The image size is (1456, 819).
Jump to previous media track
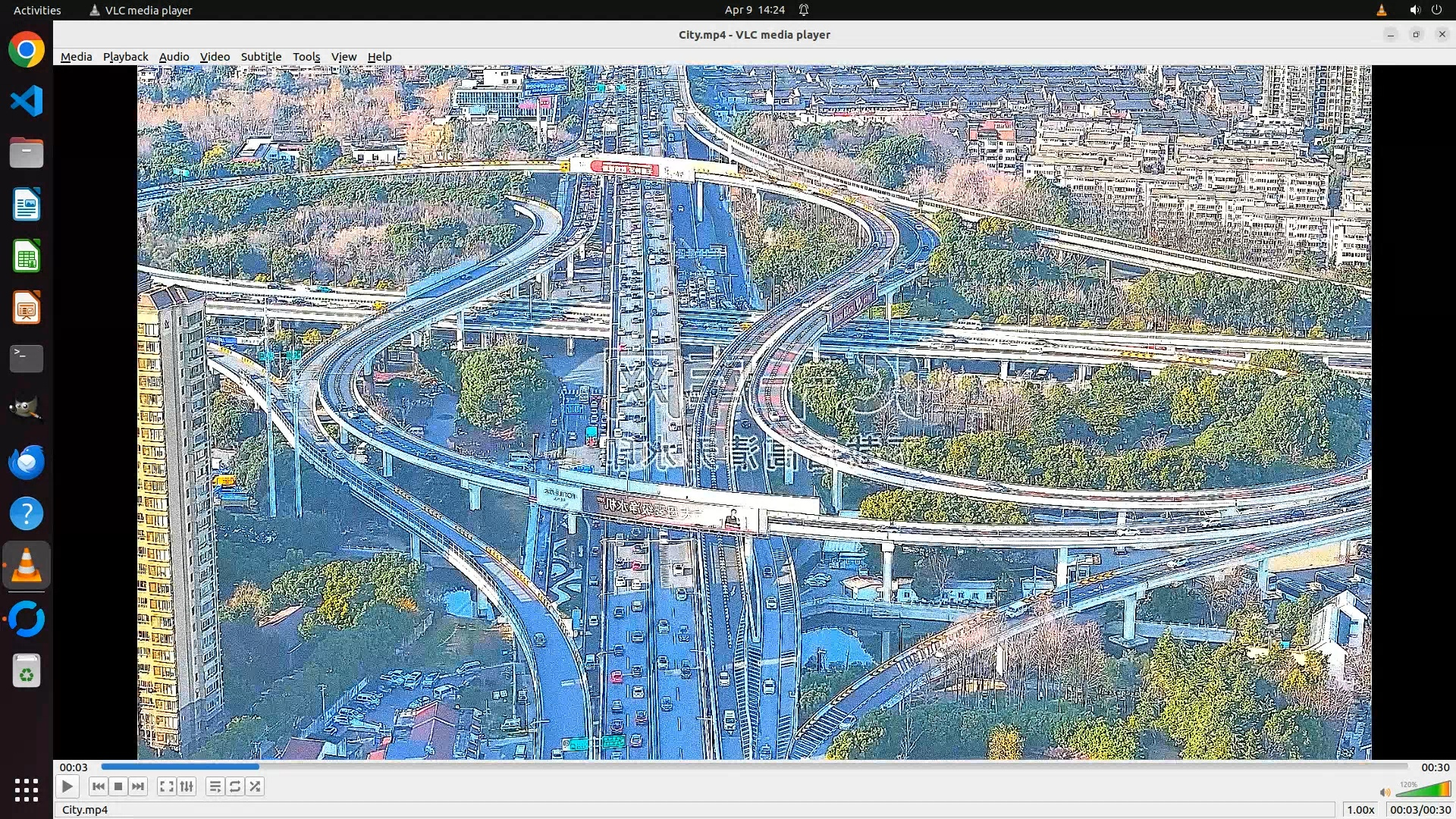coord(98,786)
